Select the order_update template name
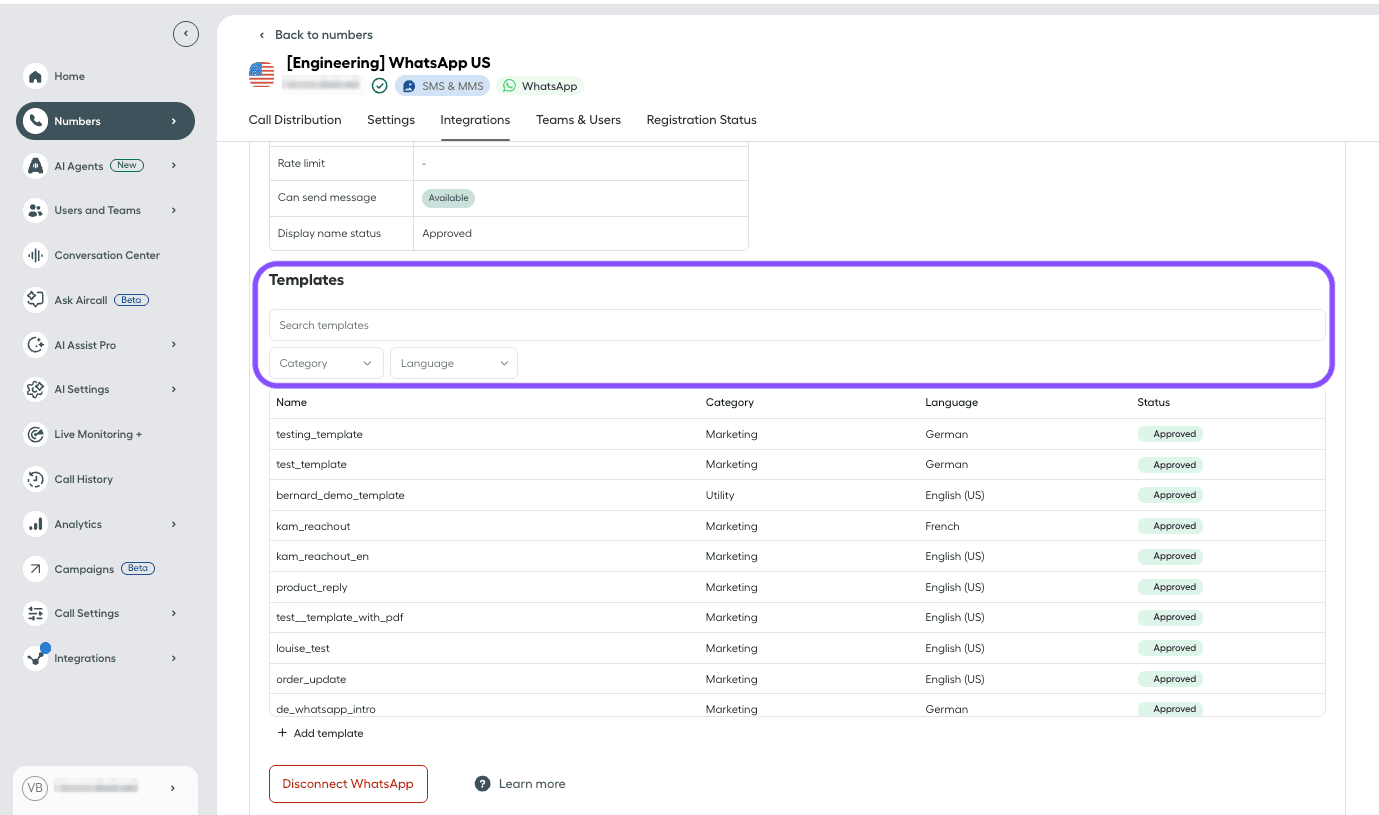This screenshot has height=815, width=1379. click(311, 679)
